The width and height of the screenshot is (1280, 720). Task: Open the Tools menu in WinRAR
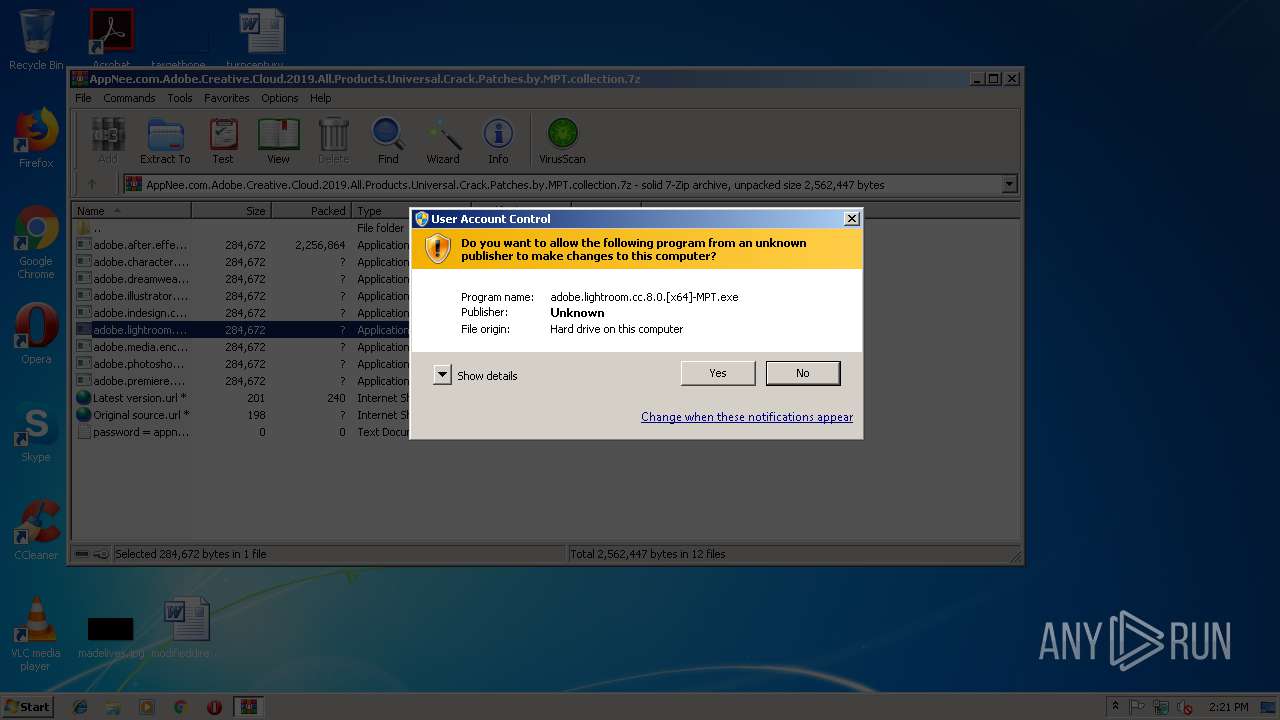(x=180, y=98)
